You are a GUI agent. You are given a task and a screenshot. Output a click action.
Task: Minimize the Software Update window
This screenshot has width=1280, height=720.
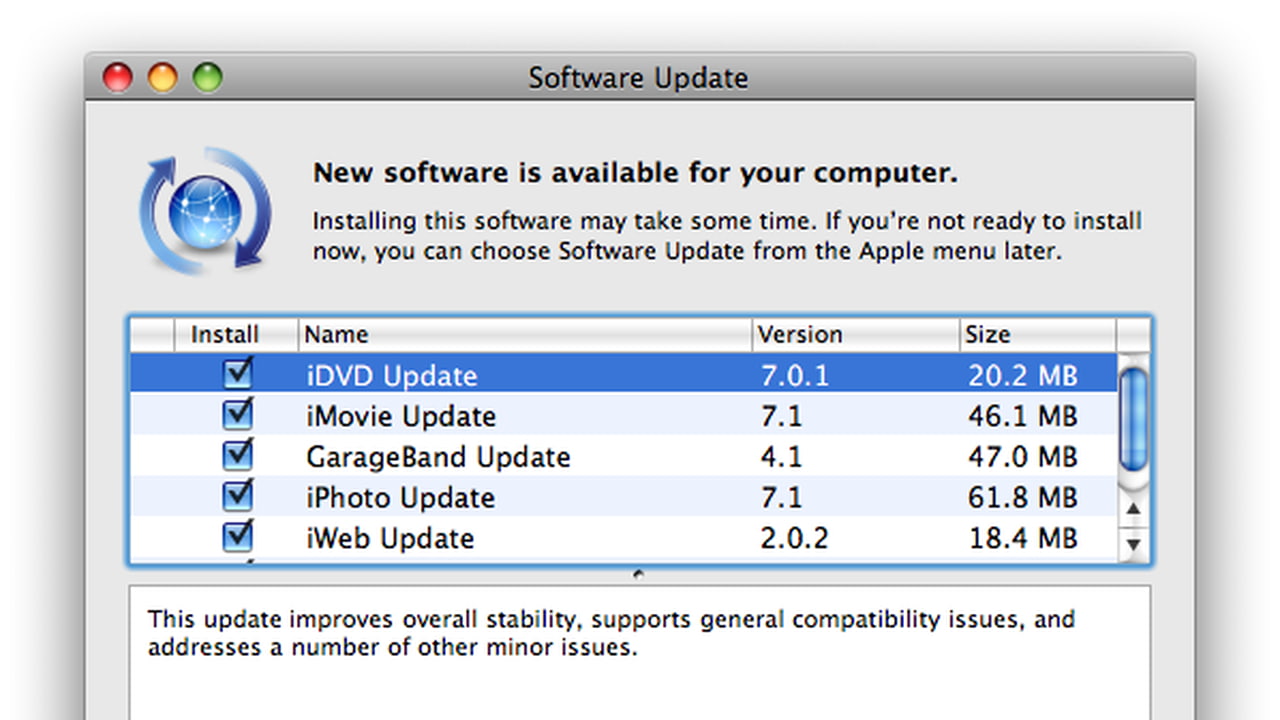click(x=162, y=77)
